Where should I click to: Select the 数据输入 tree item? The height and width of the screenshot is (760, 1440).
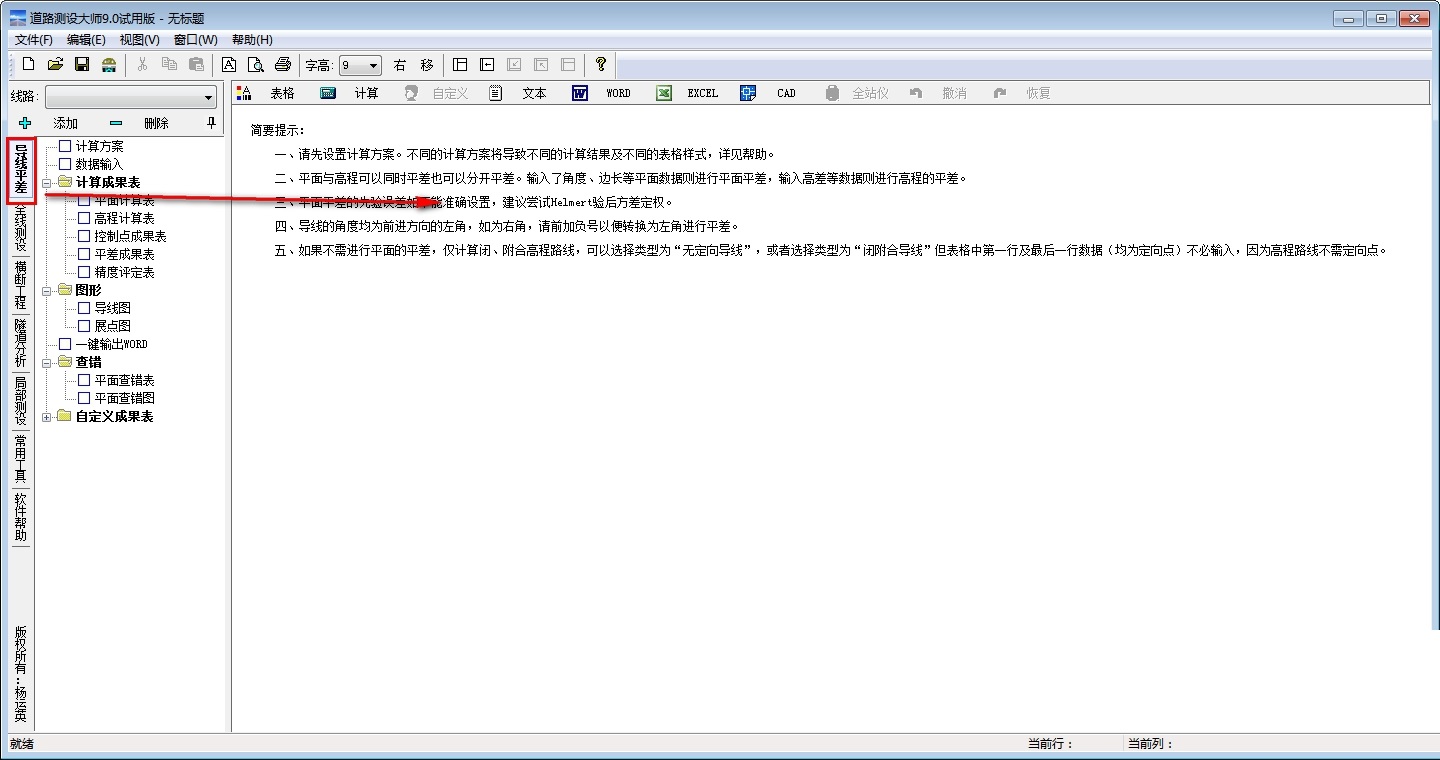(x=99, y=164)
